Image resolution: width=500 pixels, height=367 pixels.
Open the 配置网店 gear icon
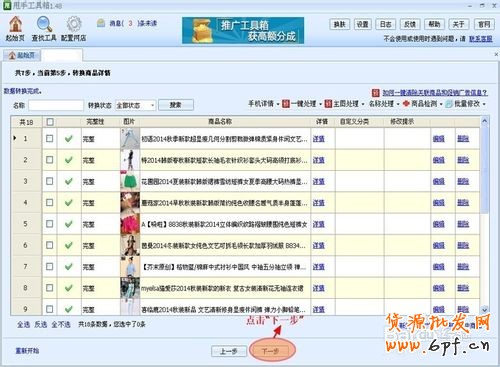tap(74, 25)
